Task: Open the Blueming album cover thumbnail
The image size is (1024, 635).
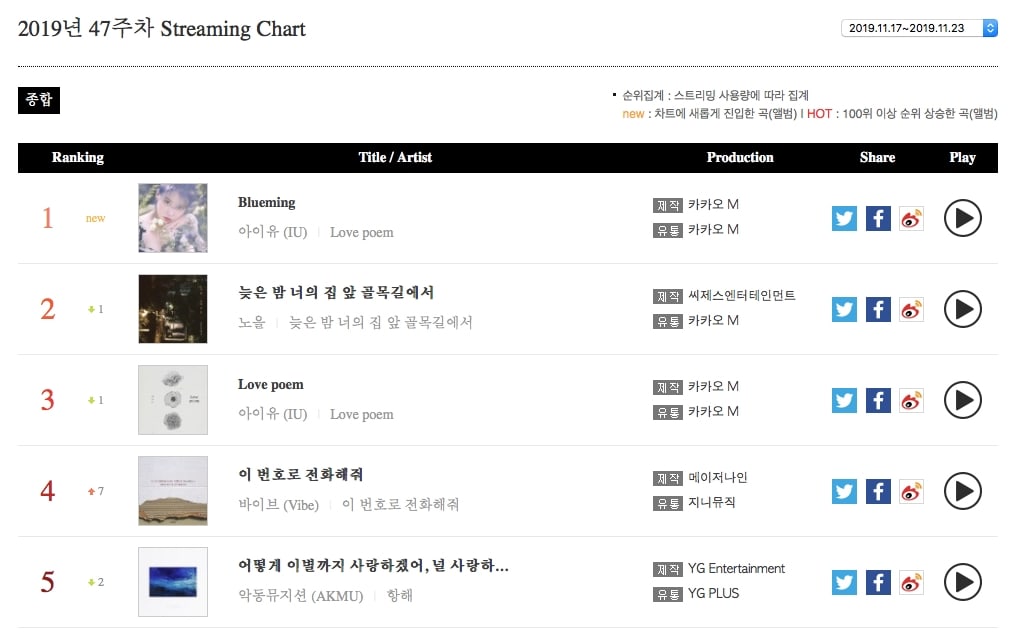Action: coord(173,218)
